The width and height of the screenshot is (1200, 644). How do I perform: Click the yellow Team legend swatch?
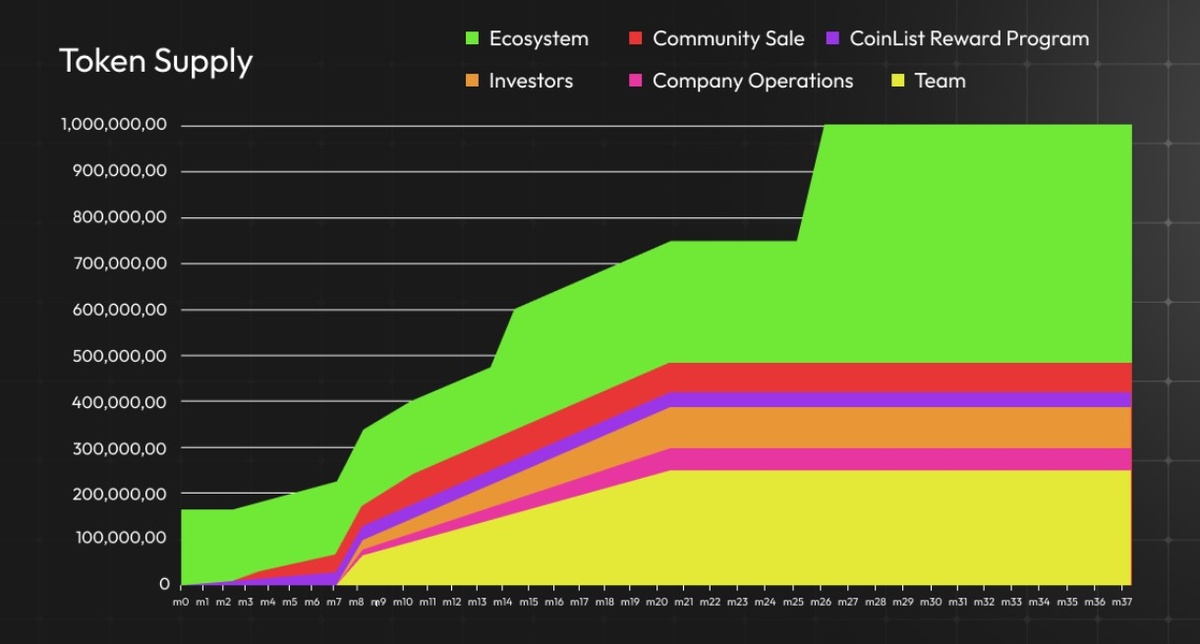pyautogui.click(x=897, y=81)
